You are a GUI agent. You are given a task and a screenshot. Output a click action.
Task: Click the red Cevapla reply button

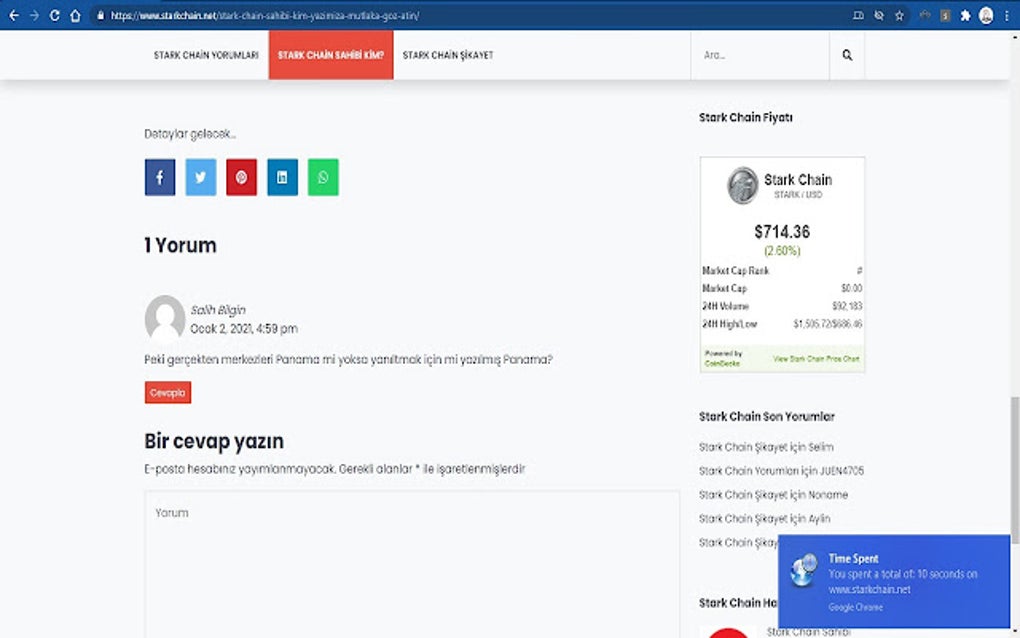click(166, 392)
